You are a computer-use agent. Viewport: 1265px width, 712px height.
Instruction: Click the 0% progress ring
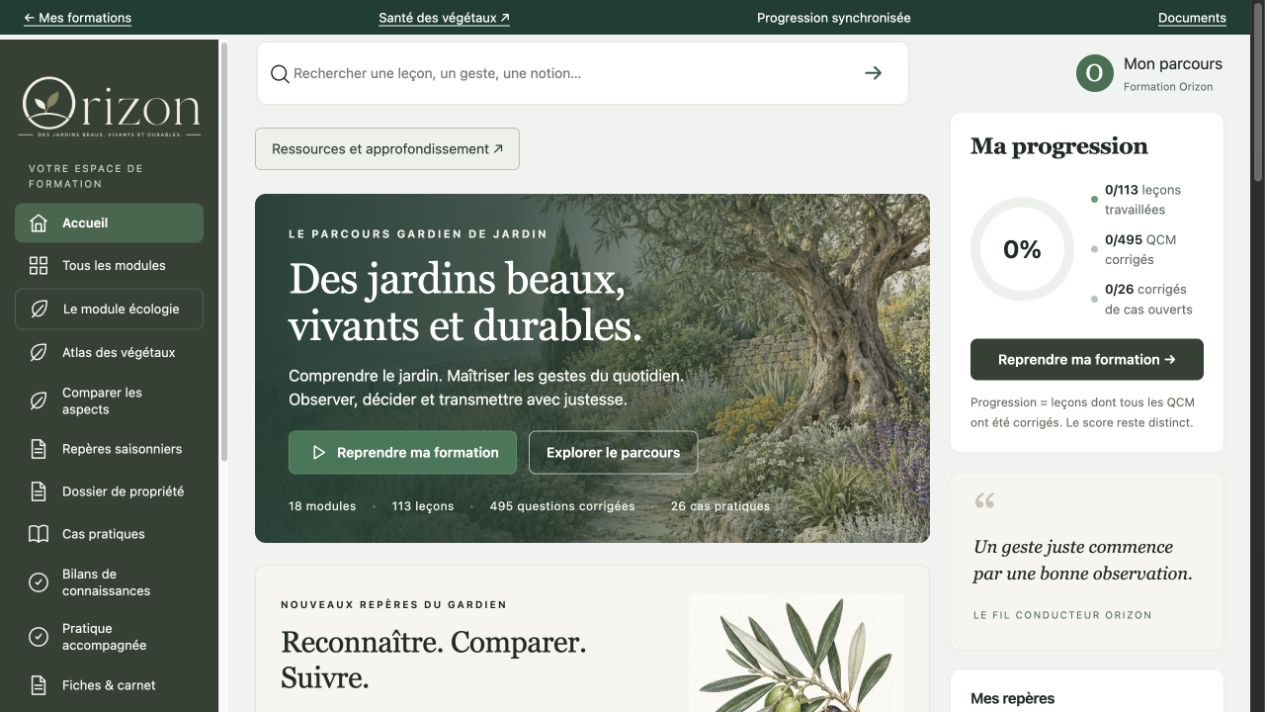1022,249
